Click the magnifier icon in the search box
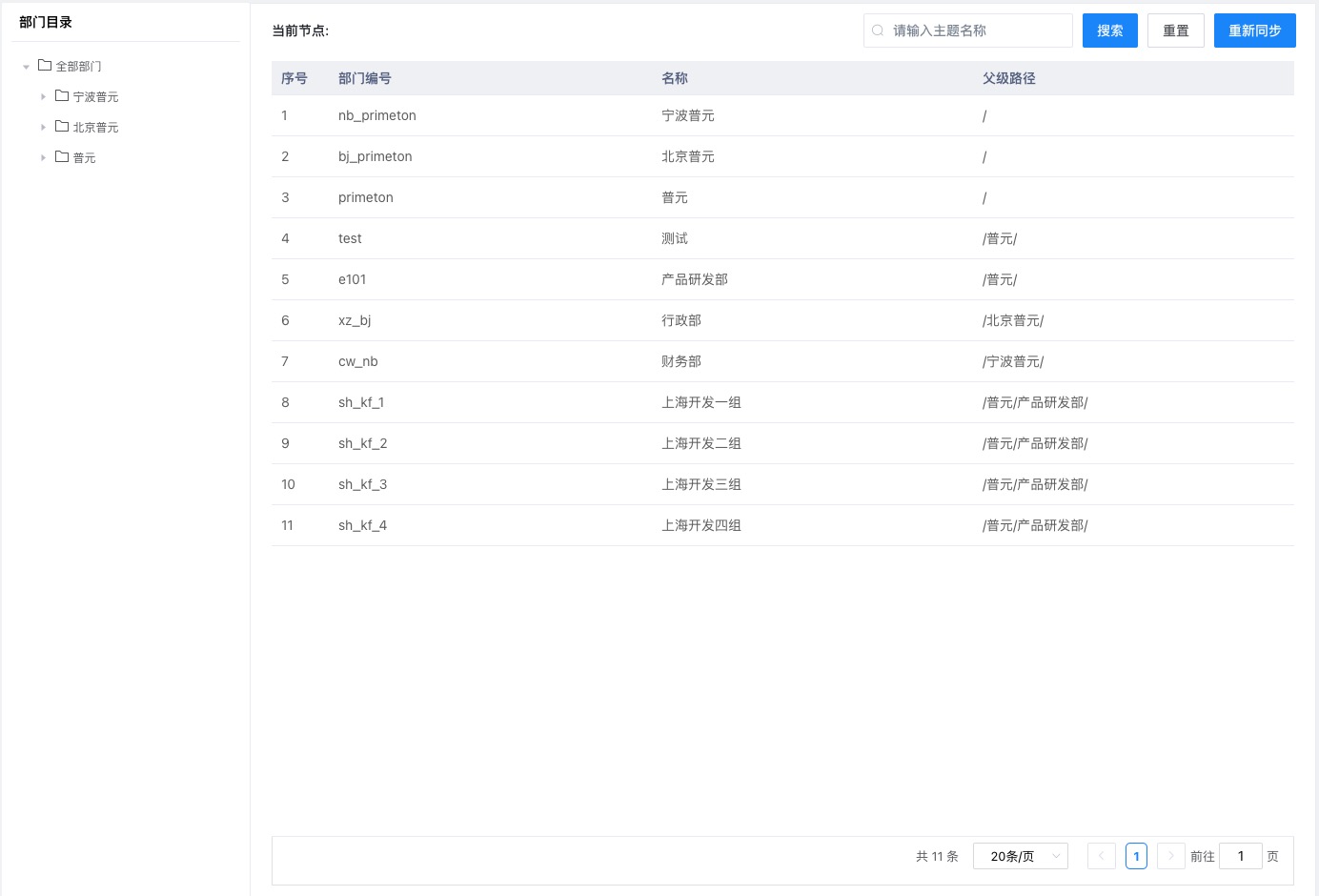 [877, 31]
